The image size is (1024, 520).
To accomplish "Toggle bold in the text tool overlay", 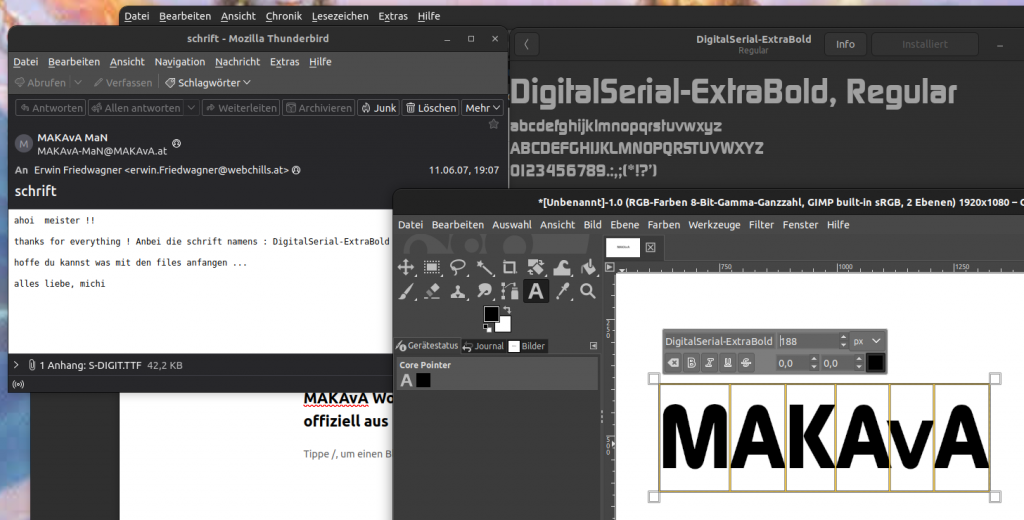I will 692,363.
